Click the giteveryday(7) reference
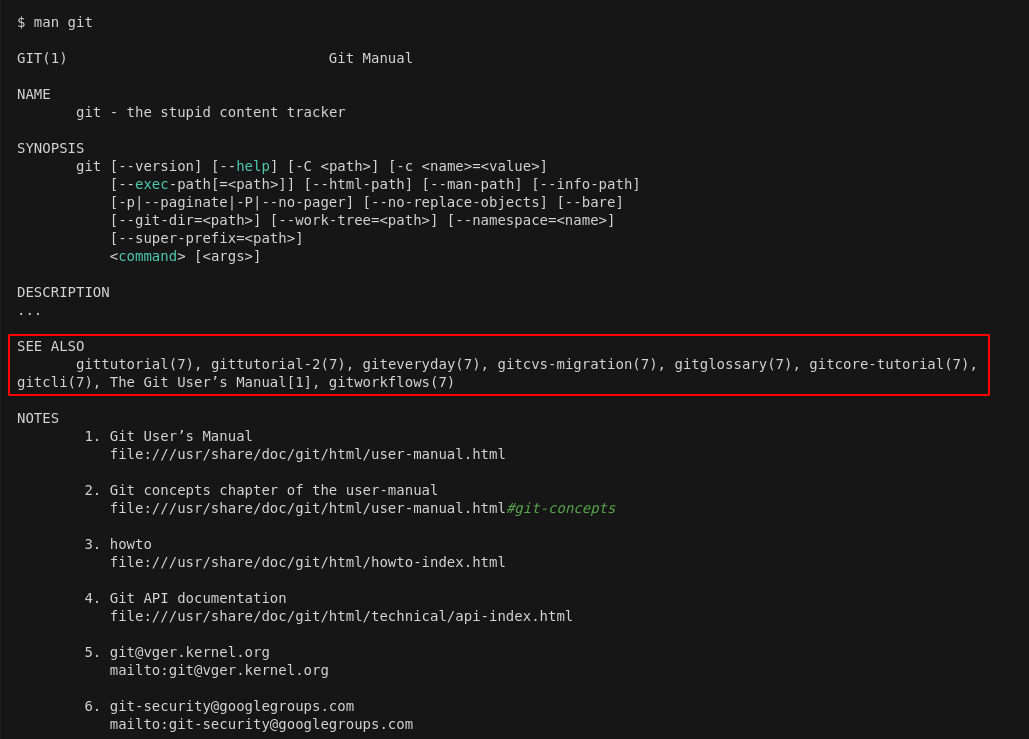This screenshot has height=739, width=1029. pos(421,364)
